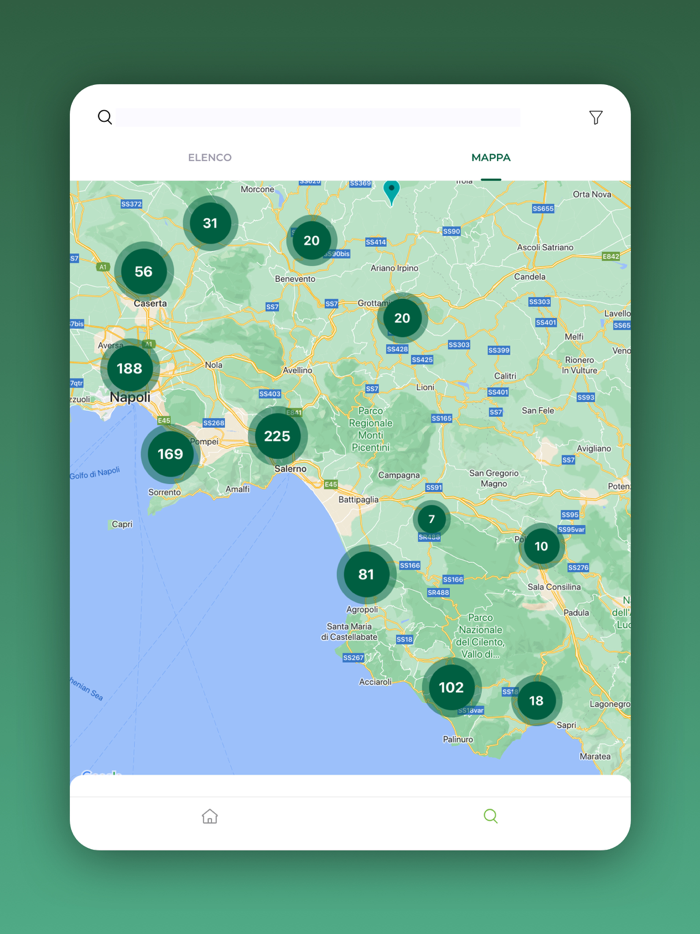Open the 169 cluster near Sorrento
This screenshot has width=700, height=934.
pyautogui.click(x=170, y=454)
